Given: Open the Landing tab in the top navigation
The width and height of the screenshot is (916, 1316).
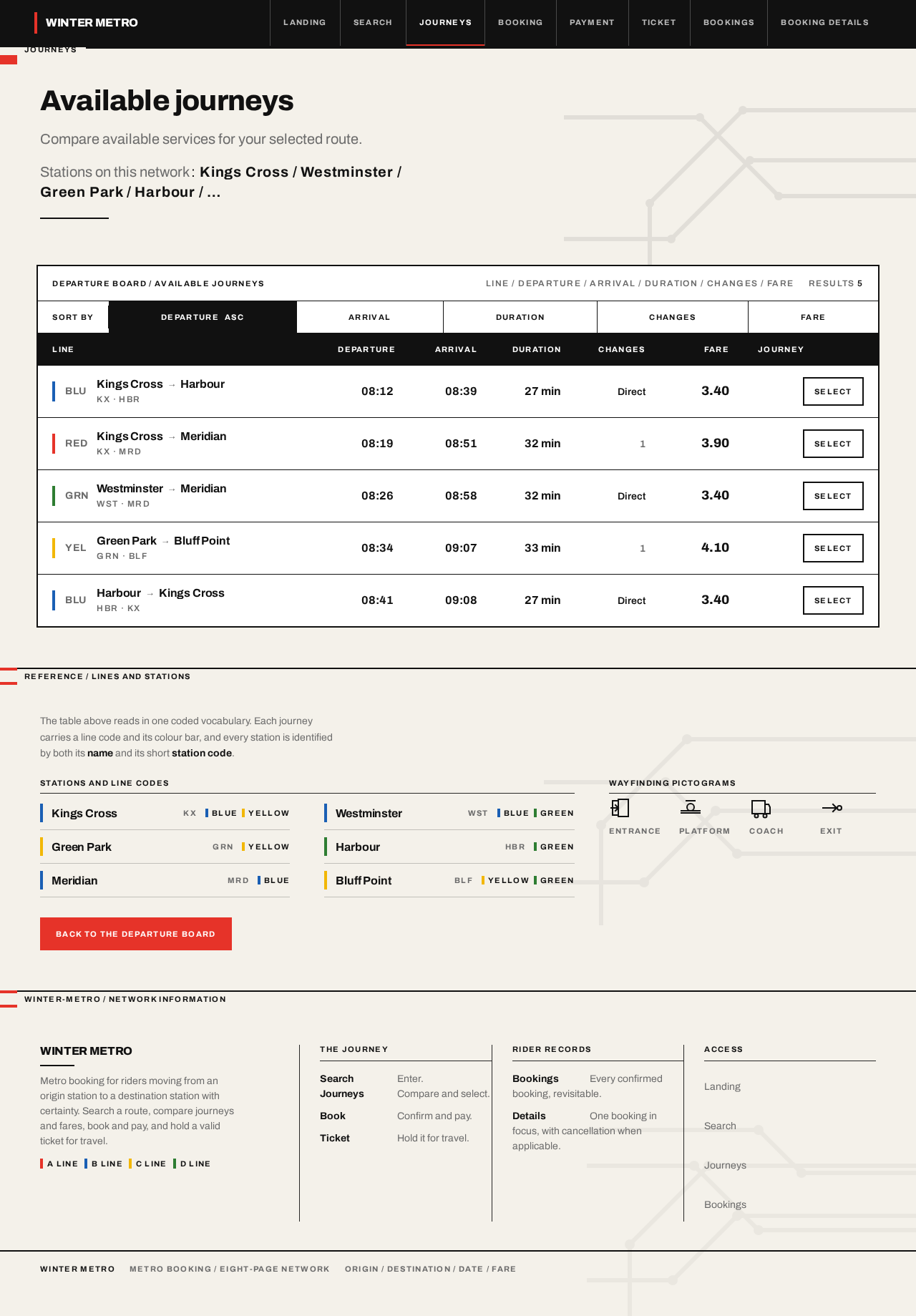Looking at the screenshot, I should tap(305, 23).
